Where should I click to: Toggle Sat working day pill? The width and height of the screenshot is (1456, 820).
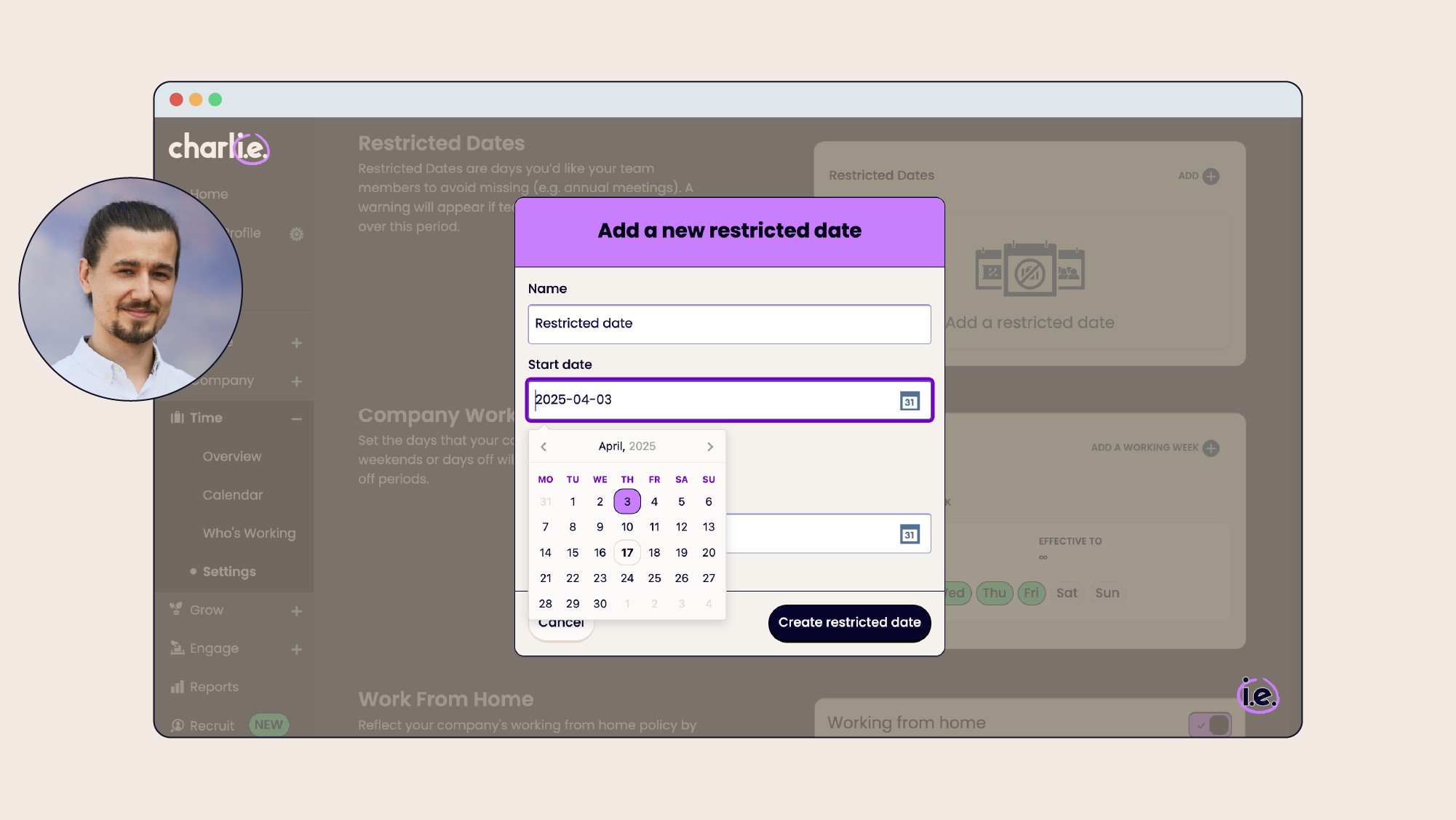pyautogui.click(x=1067, y=593)
